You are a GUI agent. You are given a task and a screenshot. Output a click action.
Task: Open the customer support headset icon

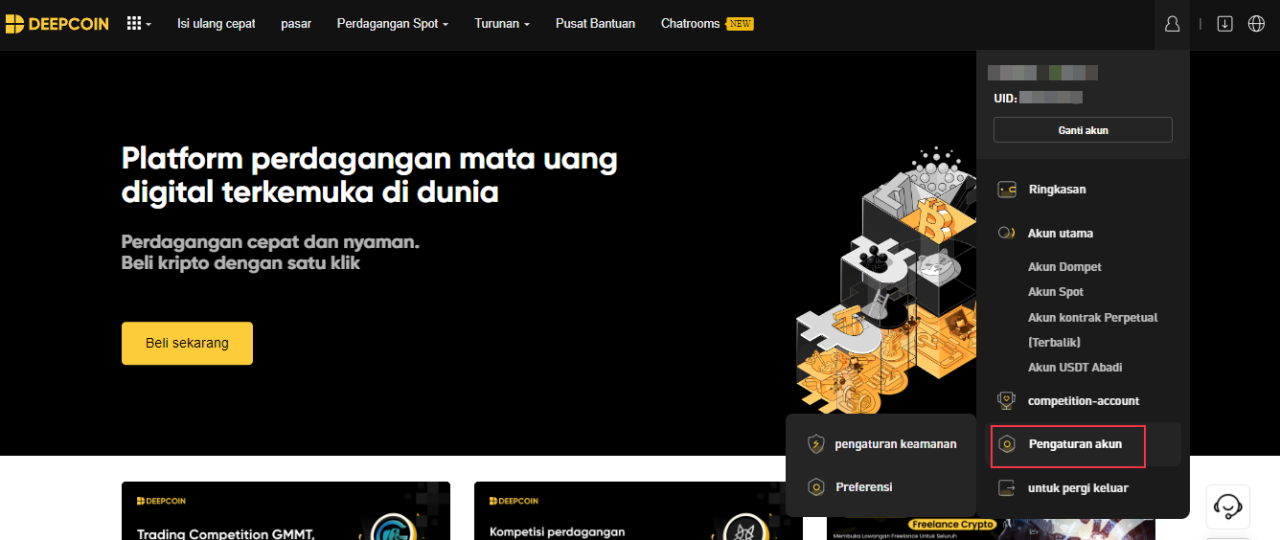click(1228, 507)
